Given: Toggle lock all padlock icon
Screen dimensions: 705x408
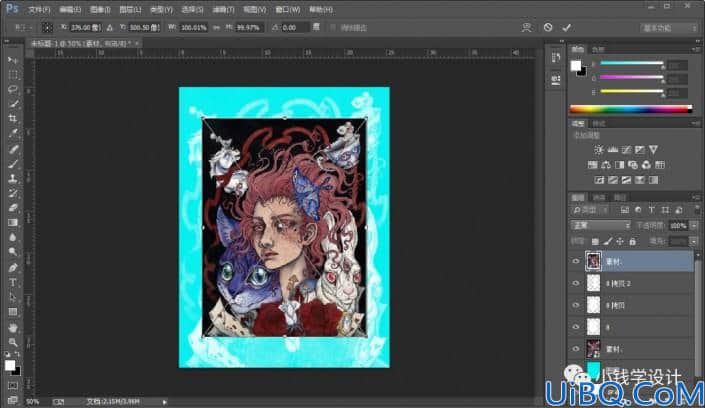Looking at the screenshot, I should (633, 242).
